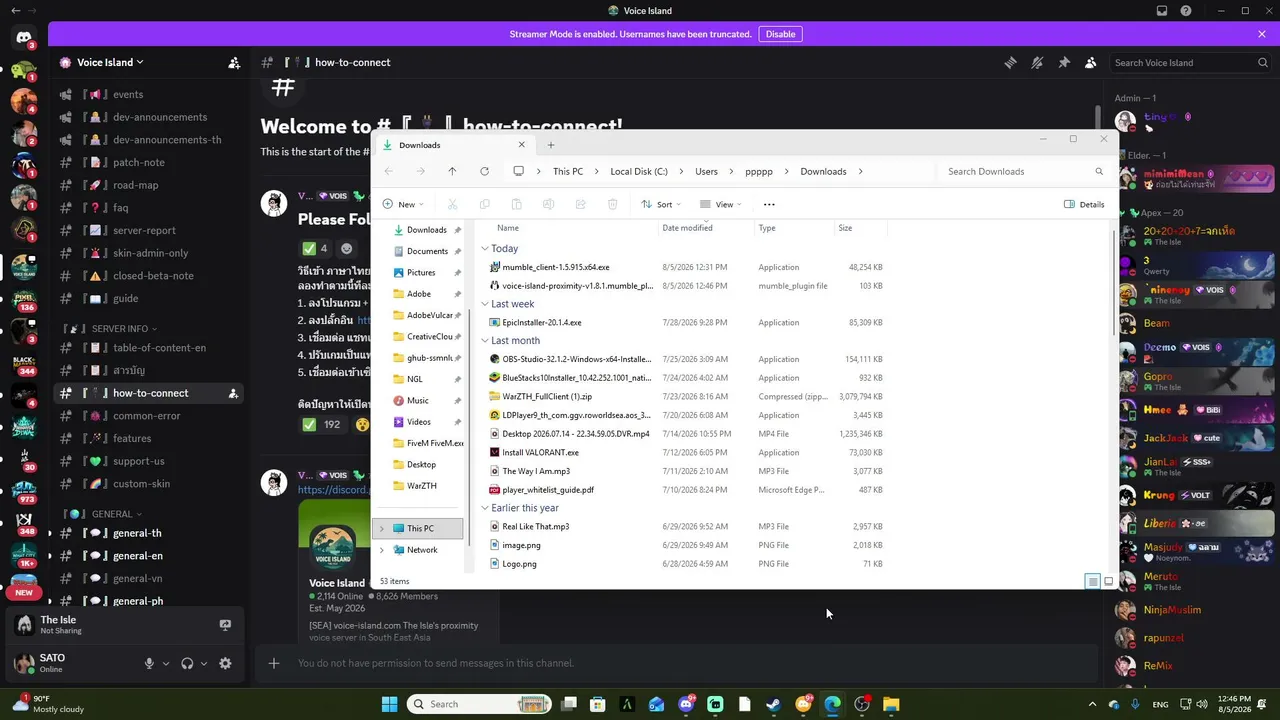Open Voice Island server dropdown menu

[x=109, y=62]
